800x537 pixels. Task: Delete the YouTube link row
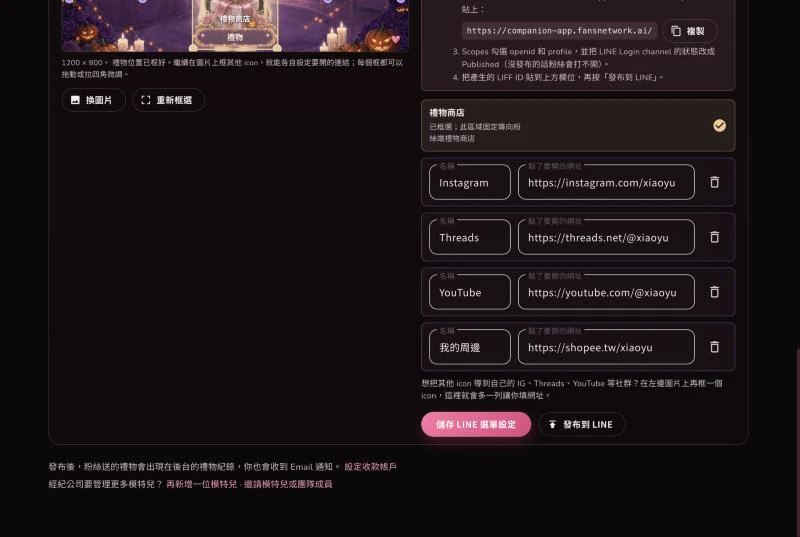click(x=714, y=292)
